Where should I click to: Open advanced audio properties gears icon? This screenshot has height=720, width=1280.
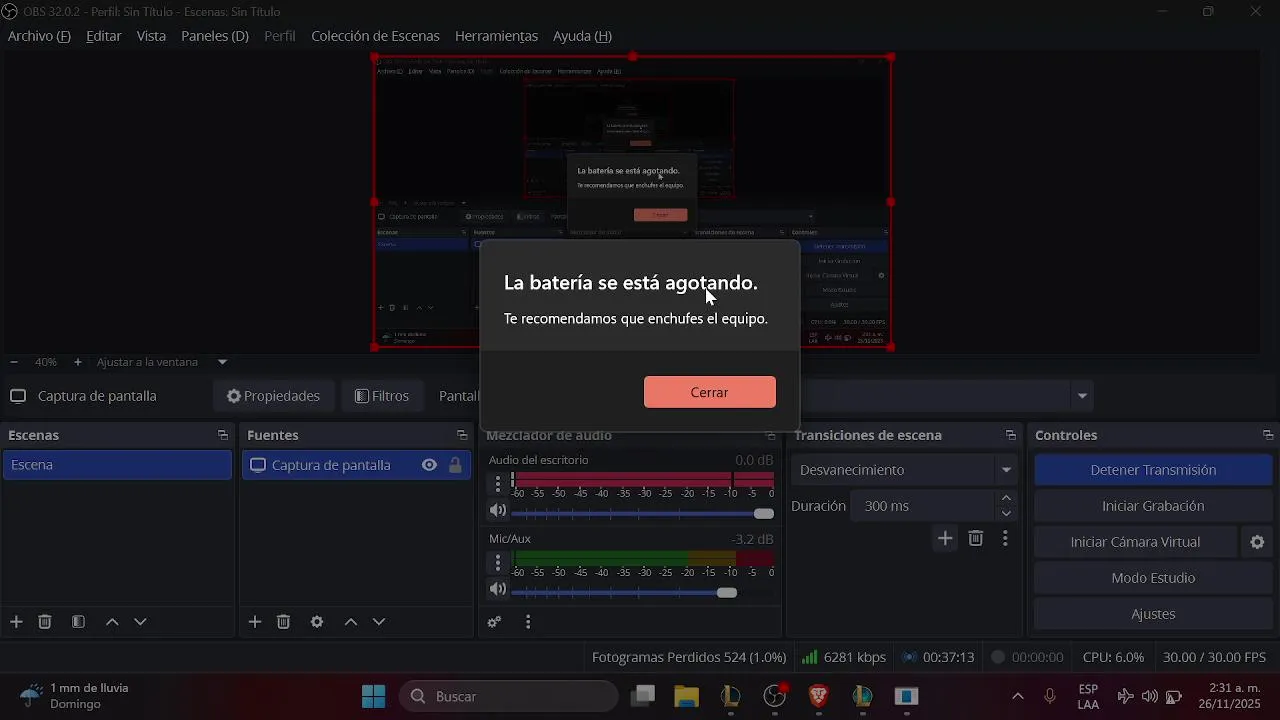click(x=494, y=622)
